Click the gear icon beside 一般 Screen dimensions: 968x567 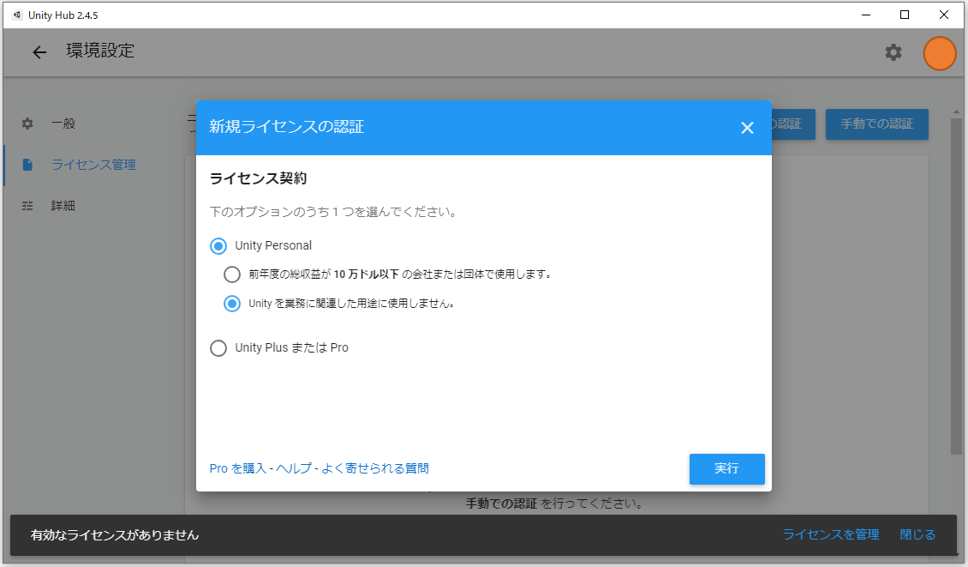click(27, 124)
